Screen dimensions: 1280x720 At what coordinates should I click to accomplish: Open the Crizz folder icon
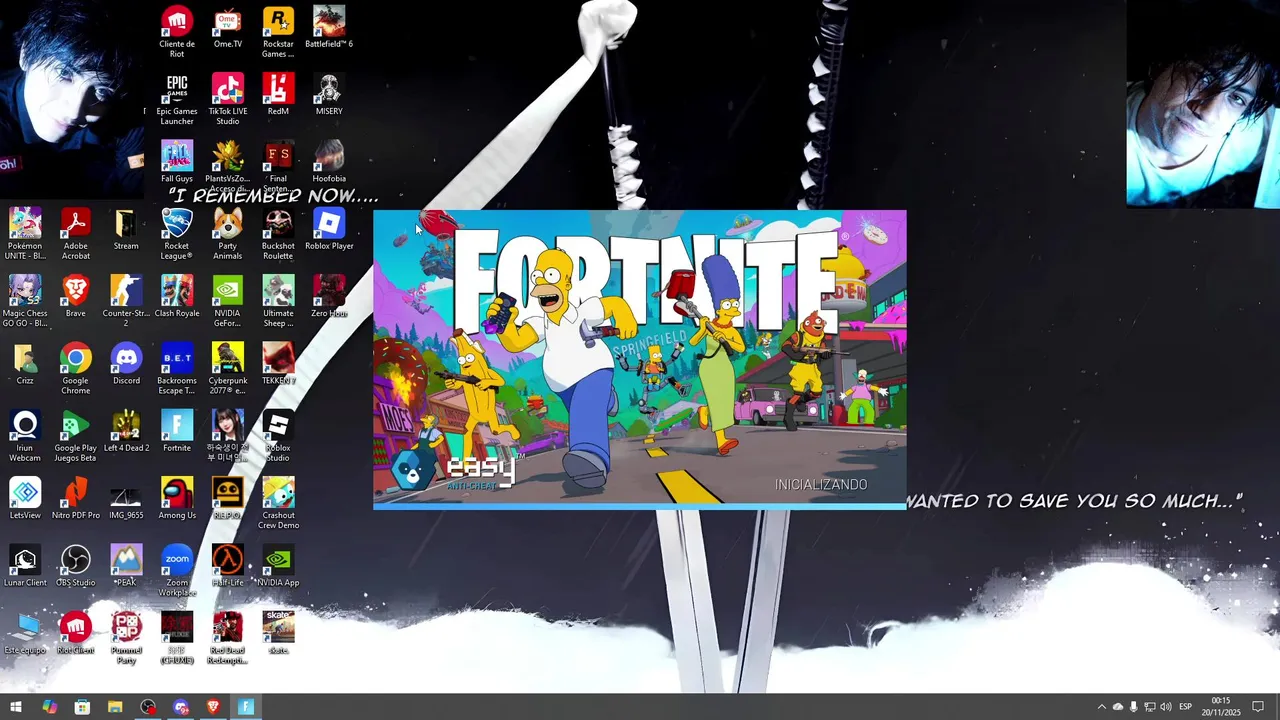coord(25,363)
